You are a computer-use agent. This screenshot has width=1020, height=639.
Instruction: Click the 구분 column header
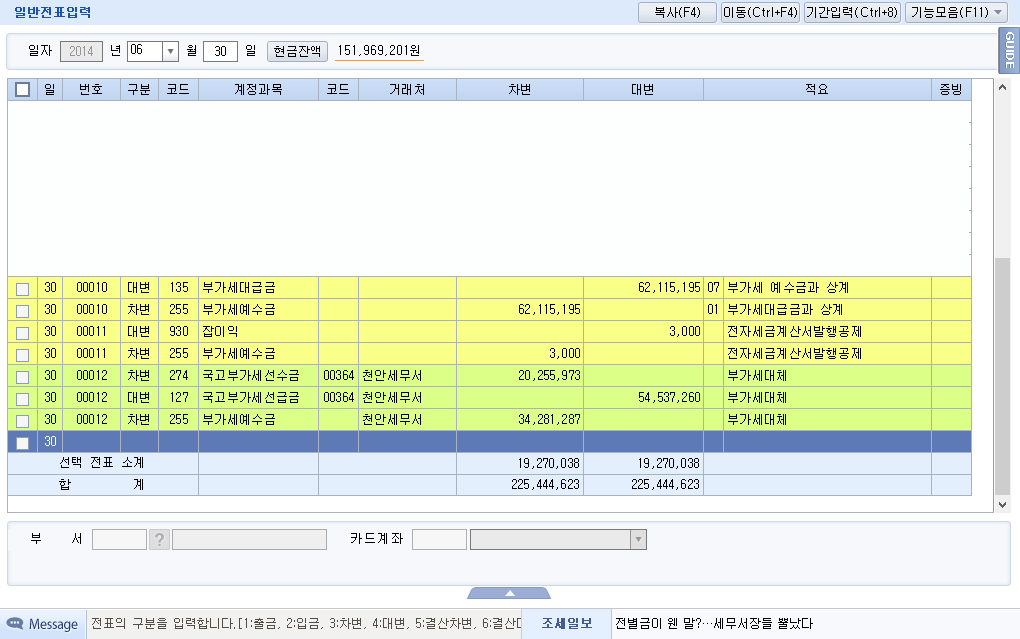[x=139, y=90]
